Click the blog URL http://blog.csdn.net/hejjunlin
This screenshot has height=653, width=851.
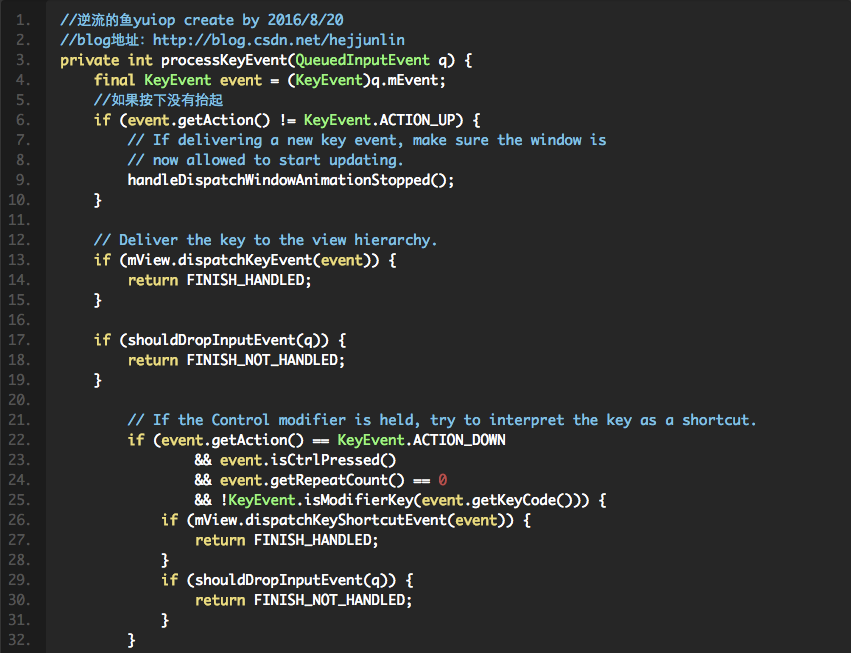278,40
